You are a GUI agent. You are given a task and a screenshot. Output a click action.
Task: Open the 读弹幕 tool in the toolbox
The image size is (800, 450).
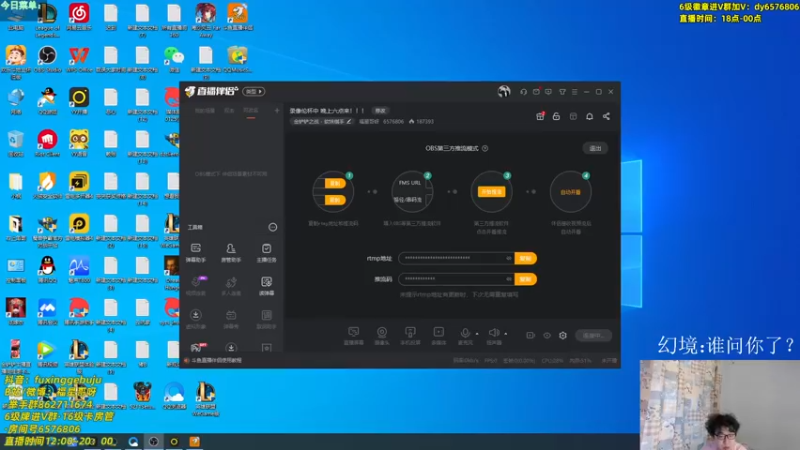266,286
